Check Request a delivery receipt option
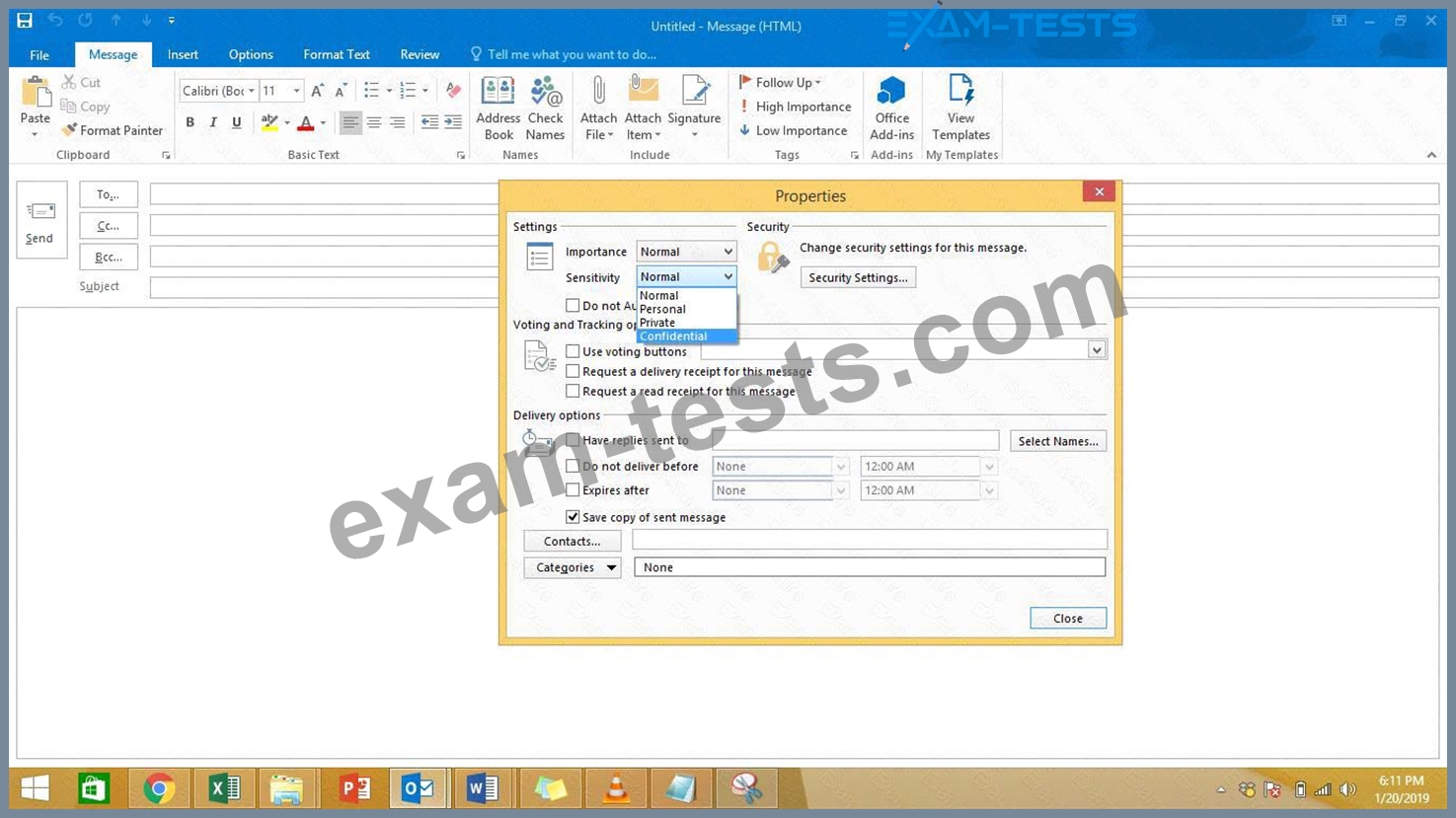The image size is (1456, 818). [573, 371]
